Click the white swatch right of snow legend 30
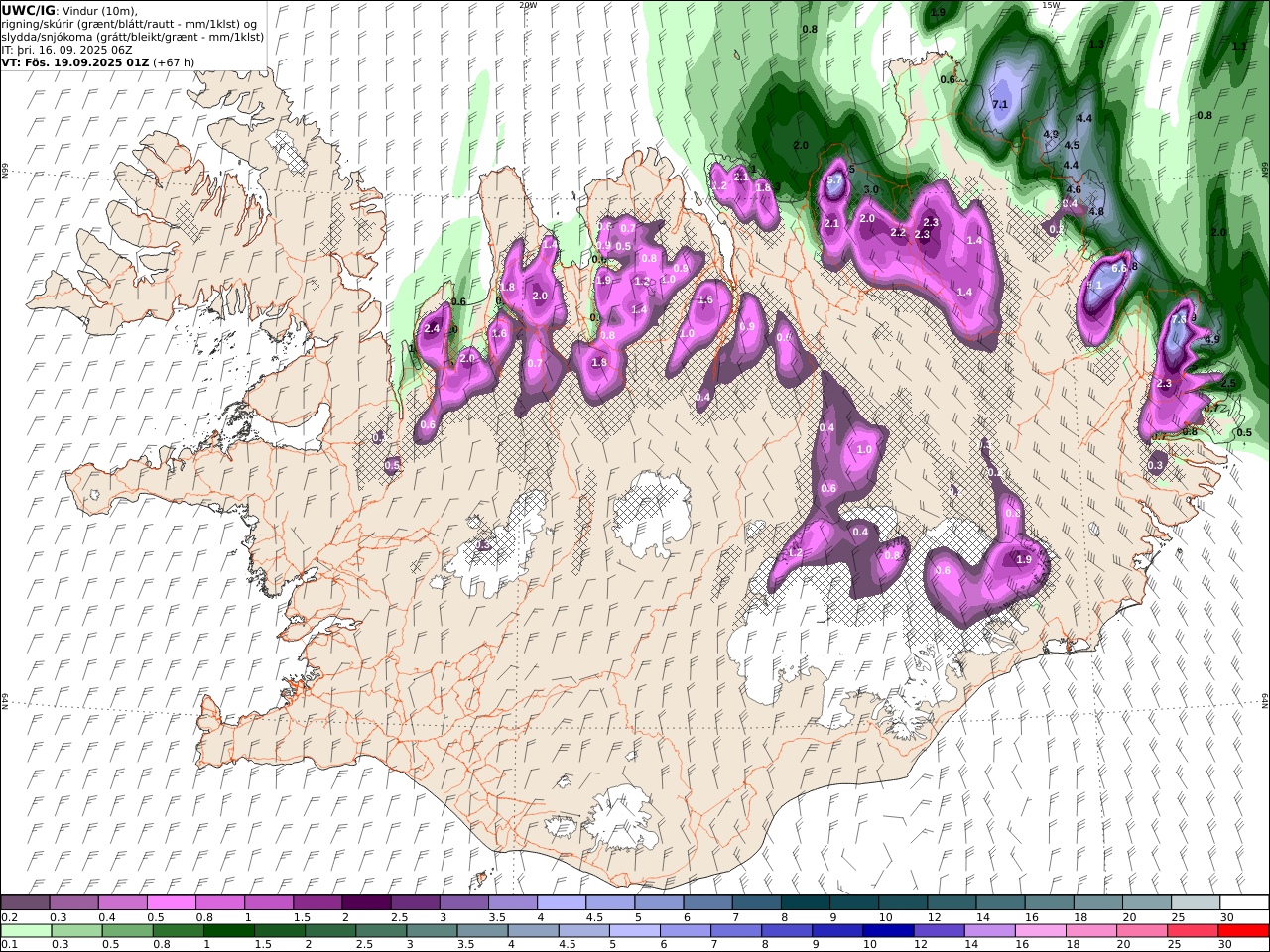Image resolution: width=1270 pixels, height=952 pixels. [1244, 902]
